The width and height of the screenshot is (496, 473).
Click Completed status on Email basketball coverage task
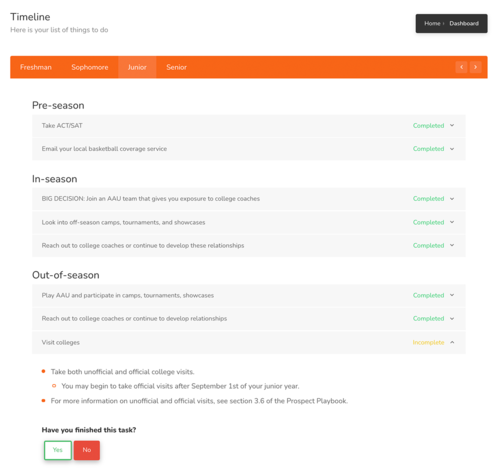(428, 149)
